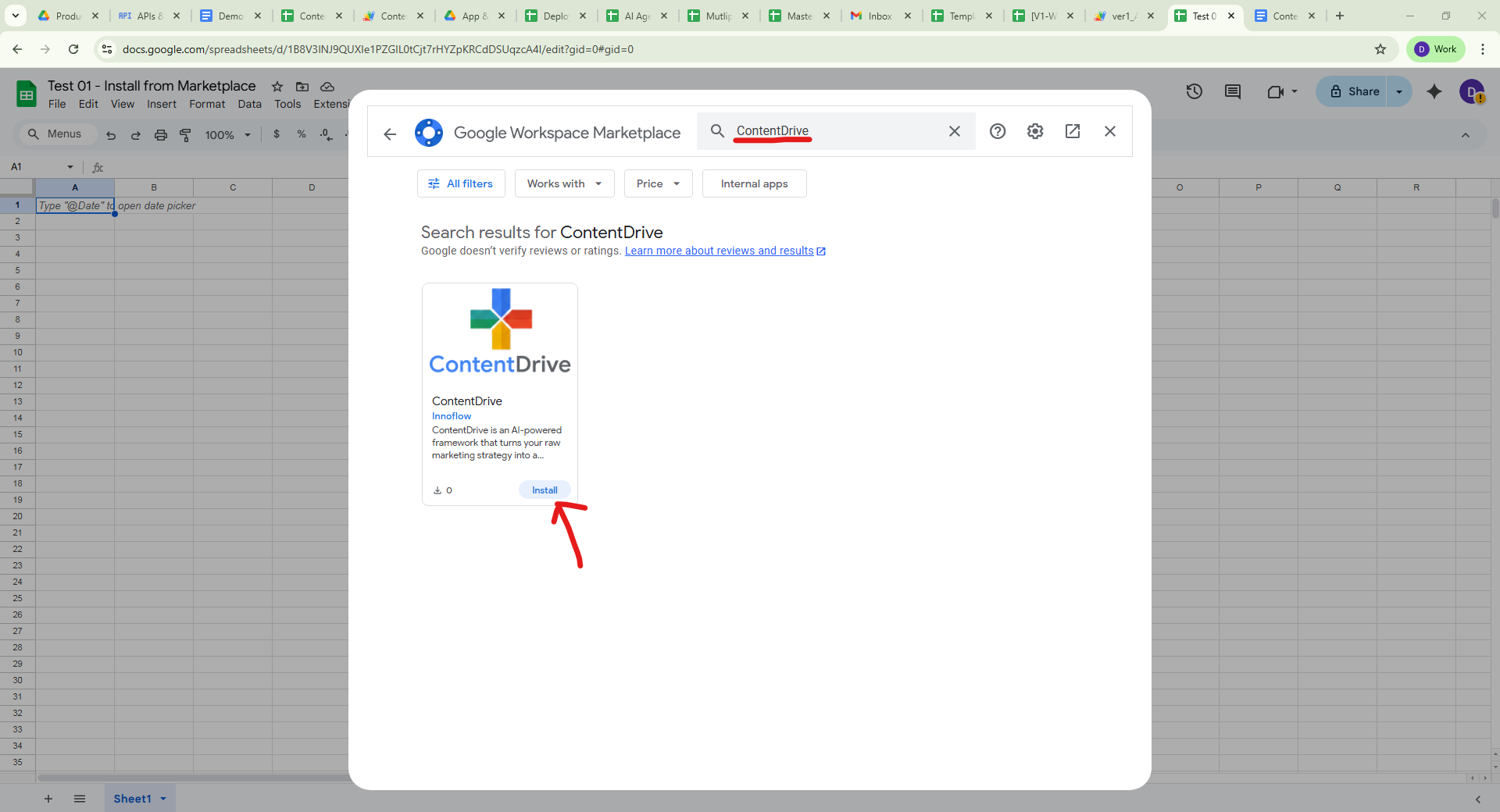Image resolution: width=1500 pixels, height=812 pixels.
Task: Open version history
Action: [1194, 91]
